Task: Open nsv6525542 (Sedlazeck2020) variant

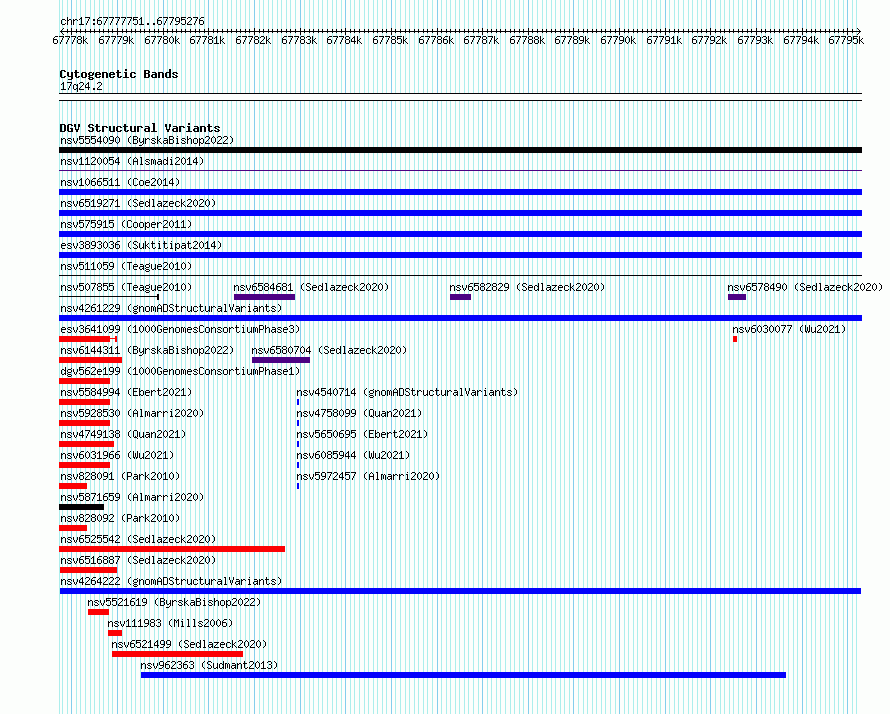Action: click(x=138, y=539)
